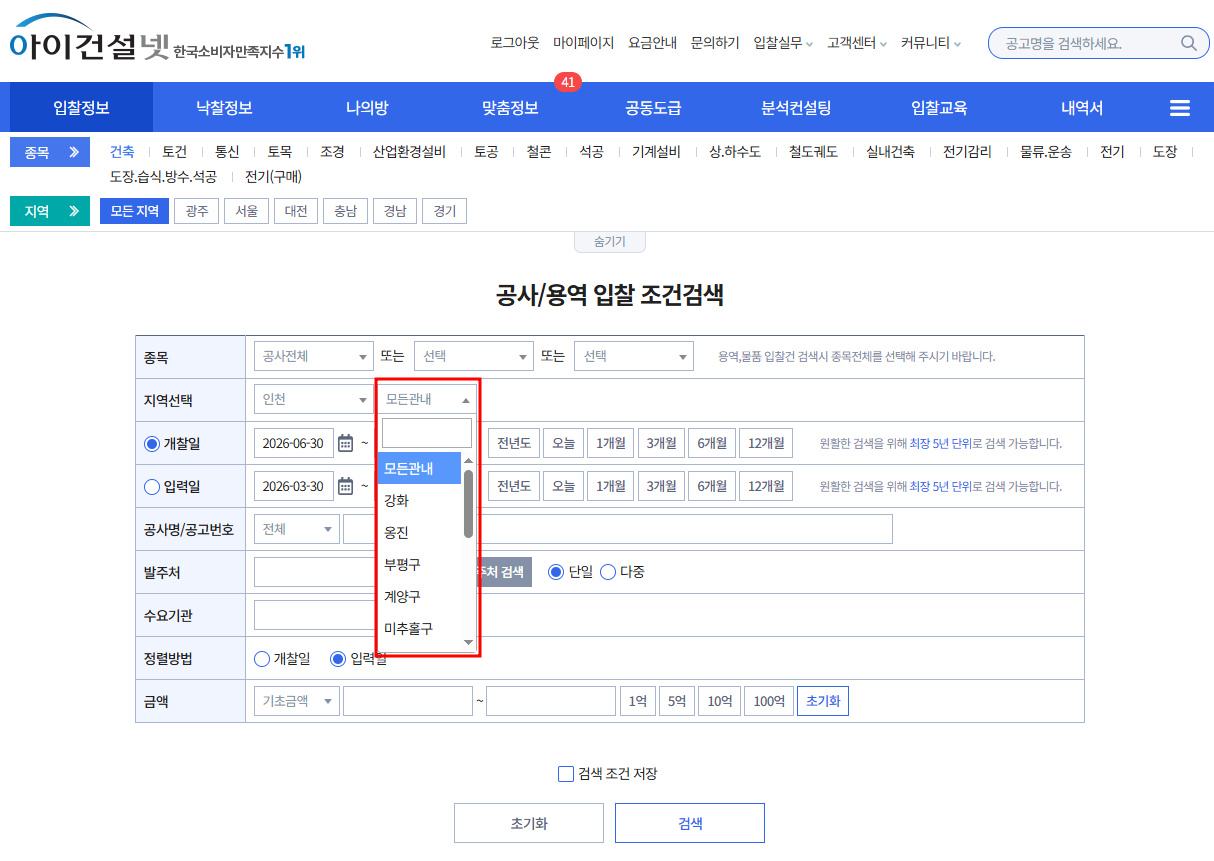
Task: Choose the 토건 category link
Action: 174,152
